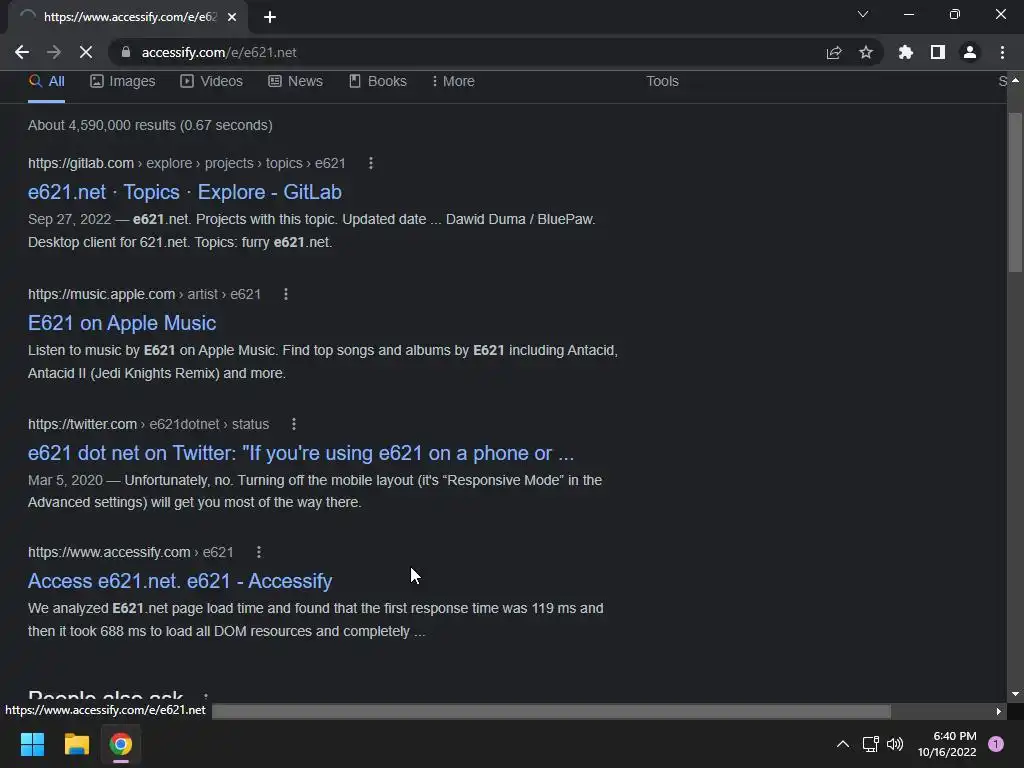The width and height of the screenshot is (1024, 768).
Task: Switch to Videos results
Action: point(212,82)
